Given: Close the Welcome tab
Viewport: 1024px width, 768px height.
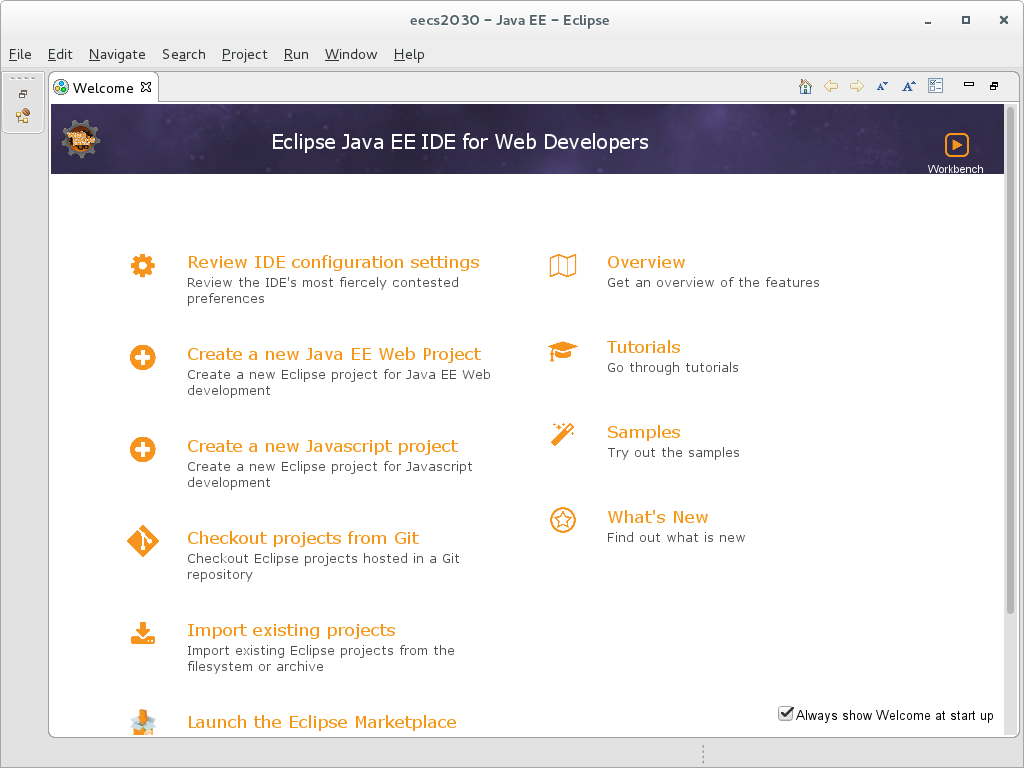Looking at the screenshot, I should [146, 87].
